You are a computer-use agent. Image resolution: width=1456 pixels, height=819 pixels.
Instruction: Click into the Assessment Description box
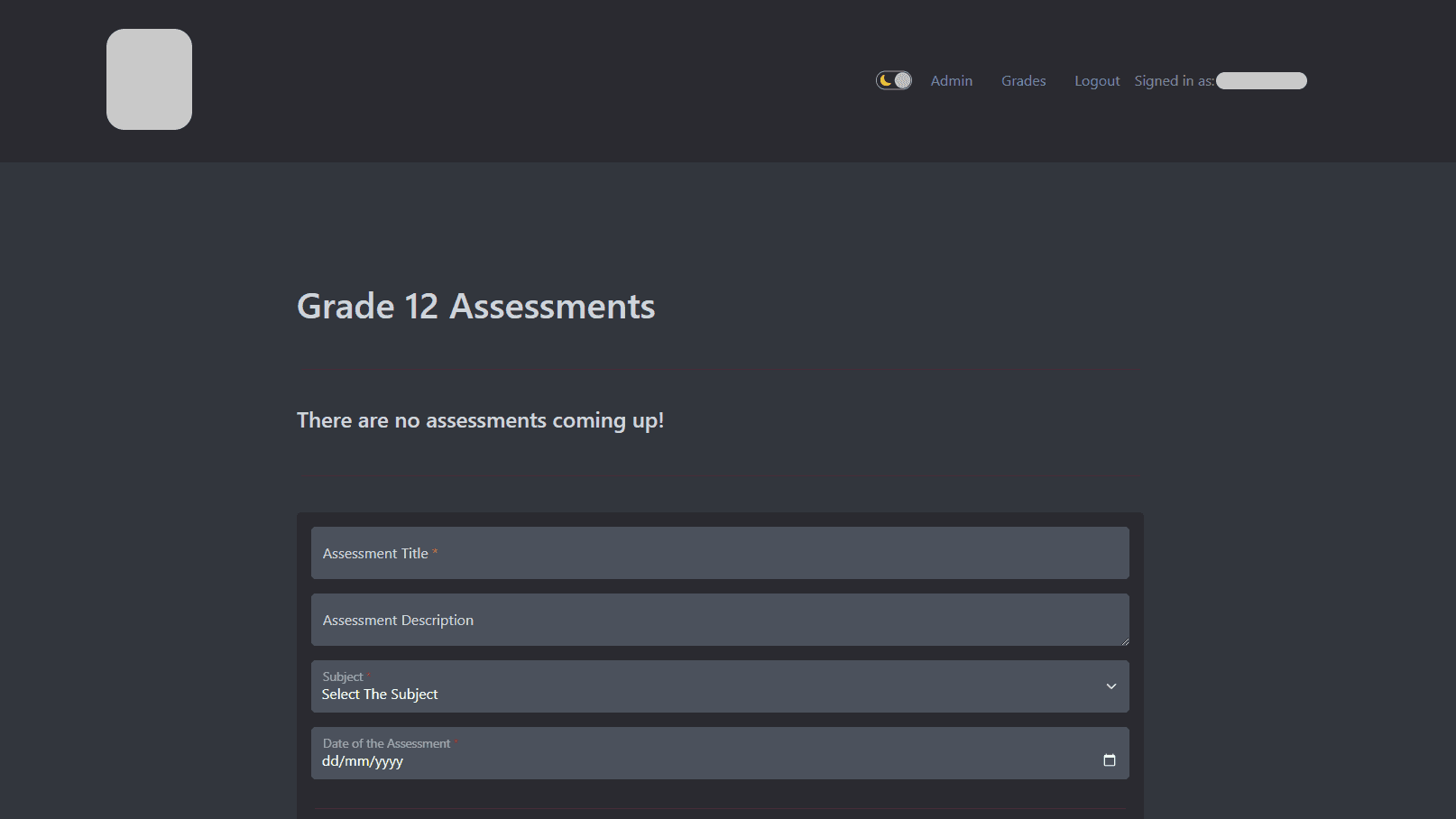click(719, 620)
